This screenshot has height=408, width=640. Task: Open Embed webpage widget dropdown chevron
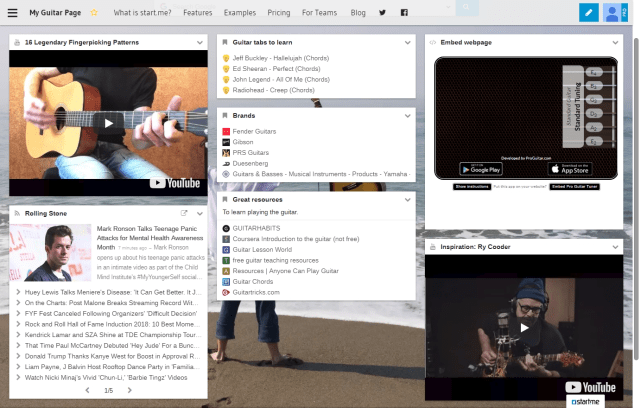(615, 42)
